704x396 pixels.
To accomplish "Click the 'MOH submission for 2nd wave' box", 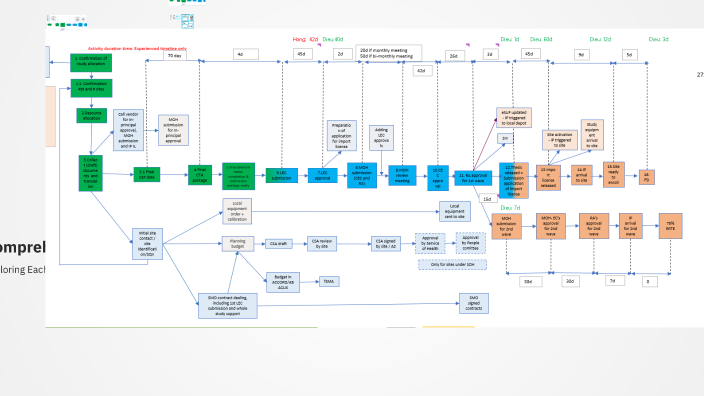I will coord(506,226).
